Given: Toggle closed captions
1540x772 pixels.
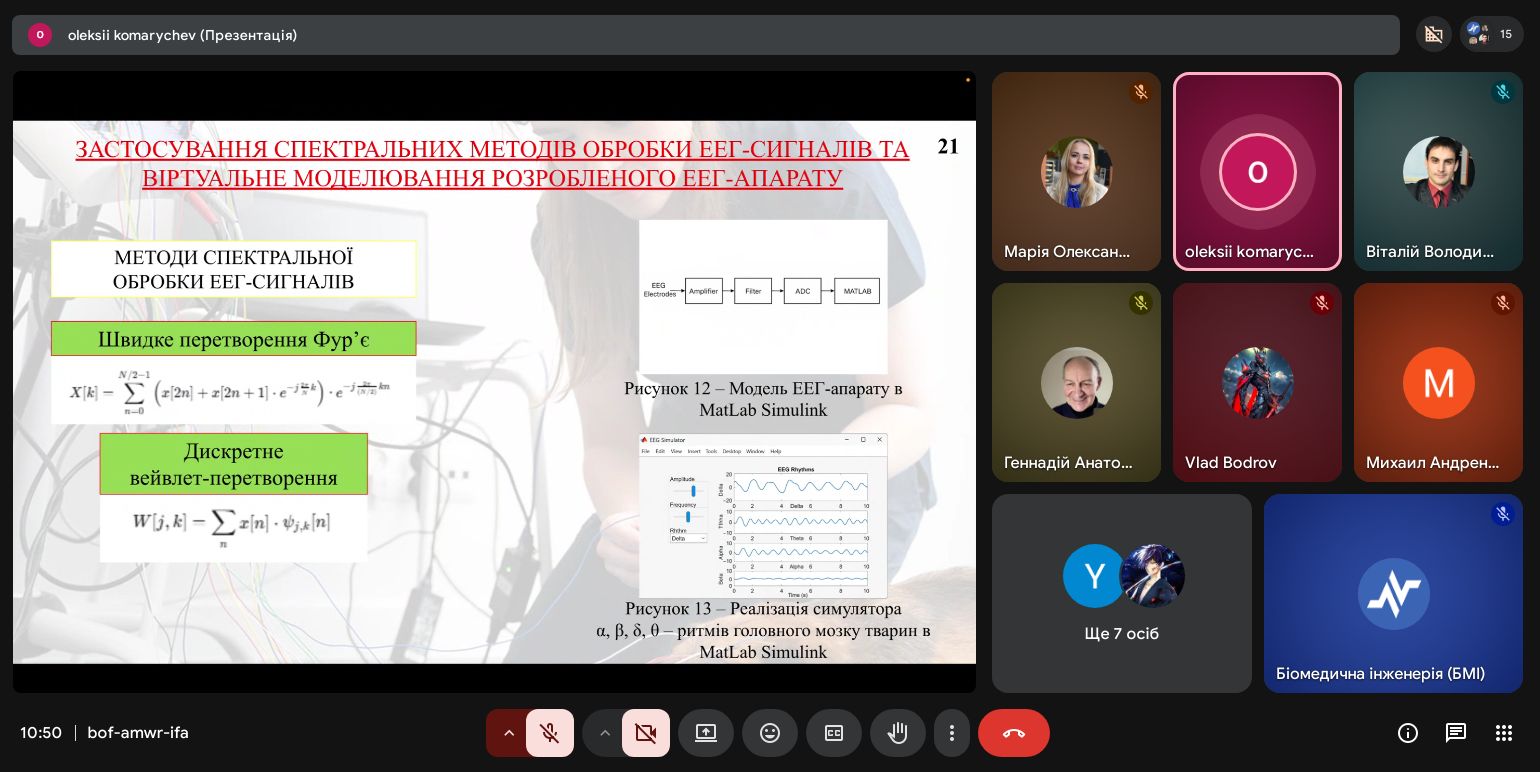Looking at the screenshot, I should [834, 733].
